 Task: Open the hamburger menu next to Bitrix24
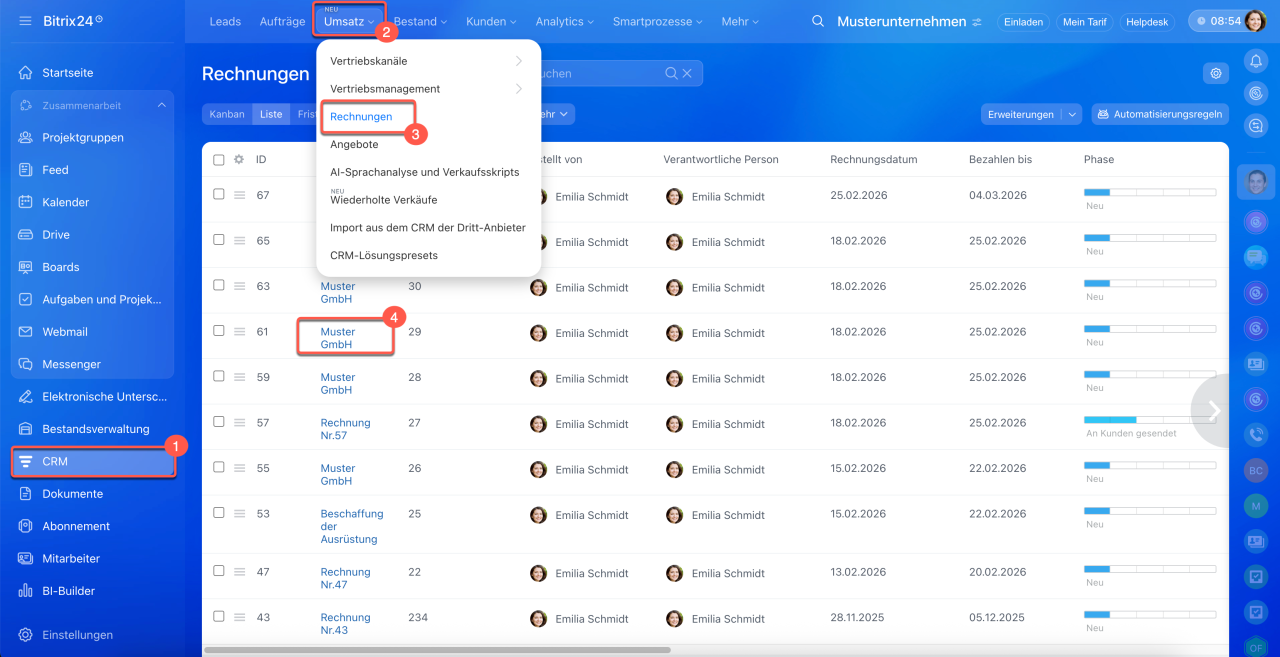click(25, 21)
